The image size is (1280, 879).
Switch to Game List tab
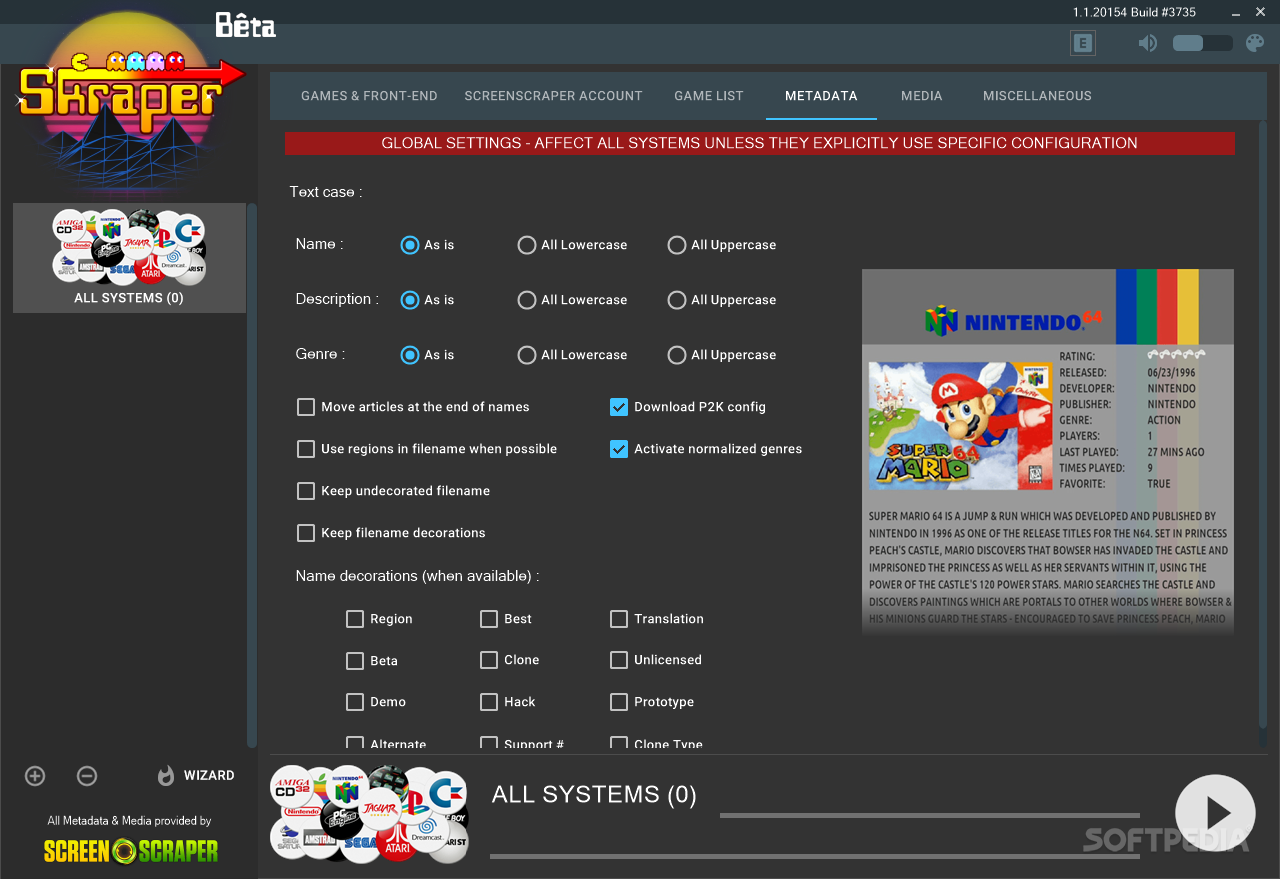pyautogui.click(x=709, y=96)
